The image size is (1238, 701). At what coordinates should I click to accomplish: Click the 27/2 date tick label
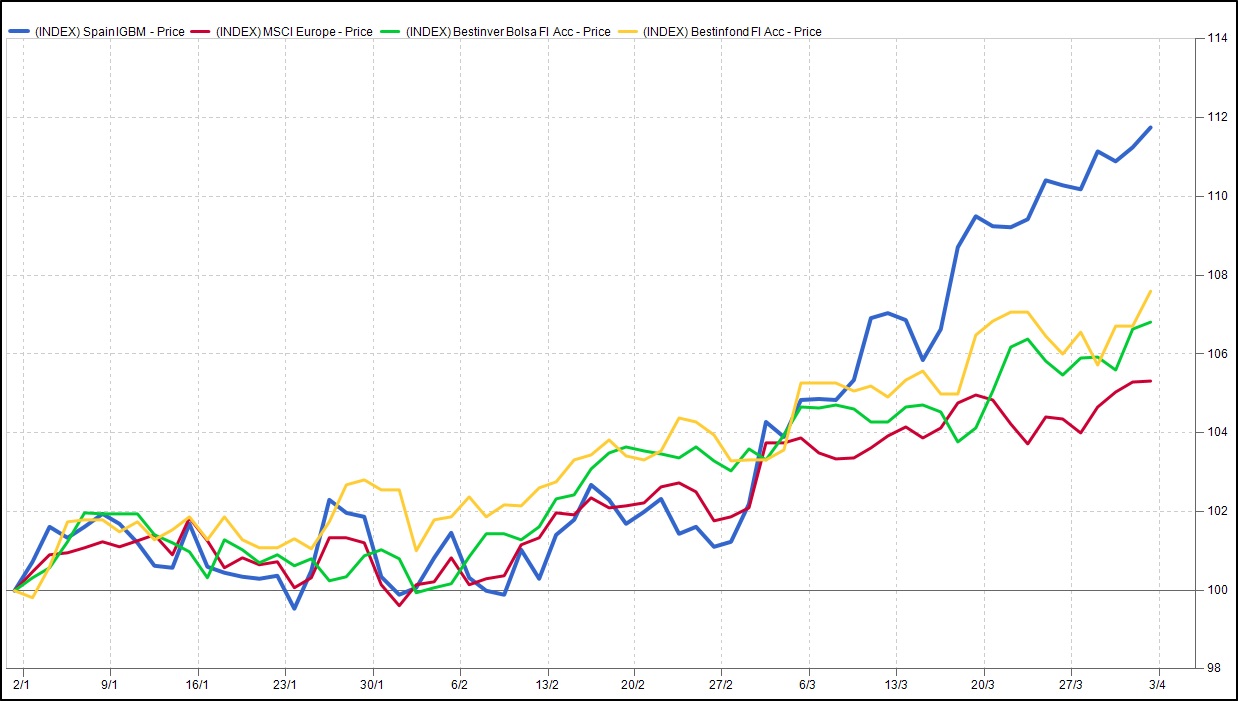(x=721, y=685)
